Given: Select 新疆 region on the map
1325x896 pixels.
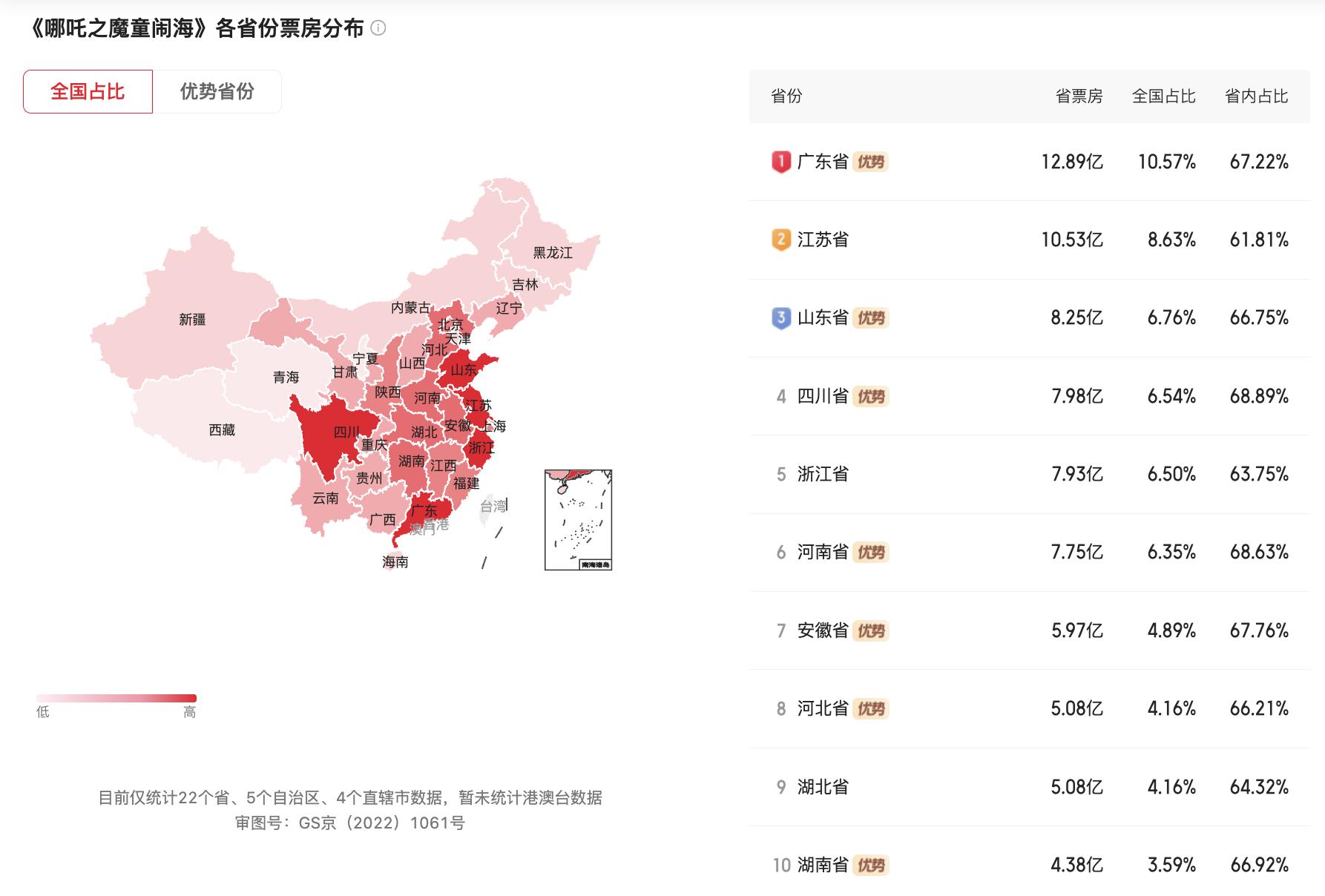Looking at the screenshot, I should click(191, 320).
